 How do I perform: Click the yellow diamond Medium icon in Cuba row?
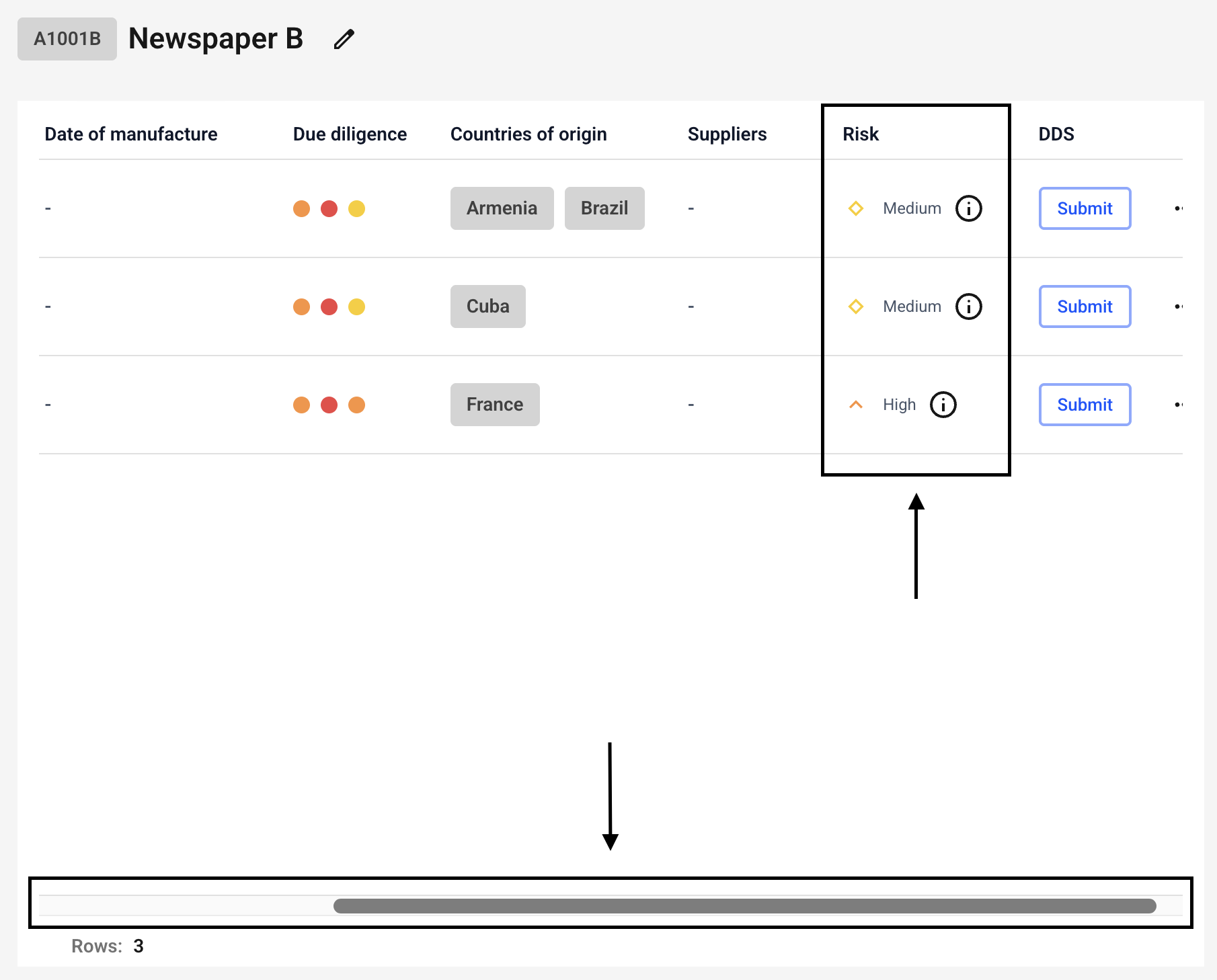(x=855, y=307)
